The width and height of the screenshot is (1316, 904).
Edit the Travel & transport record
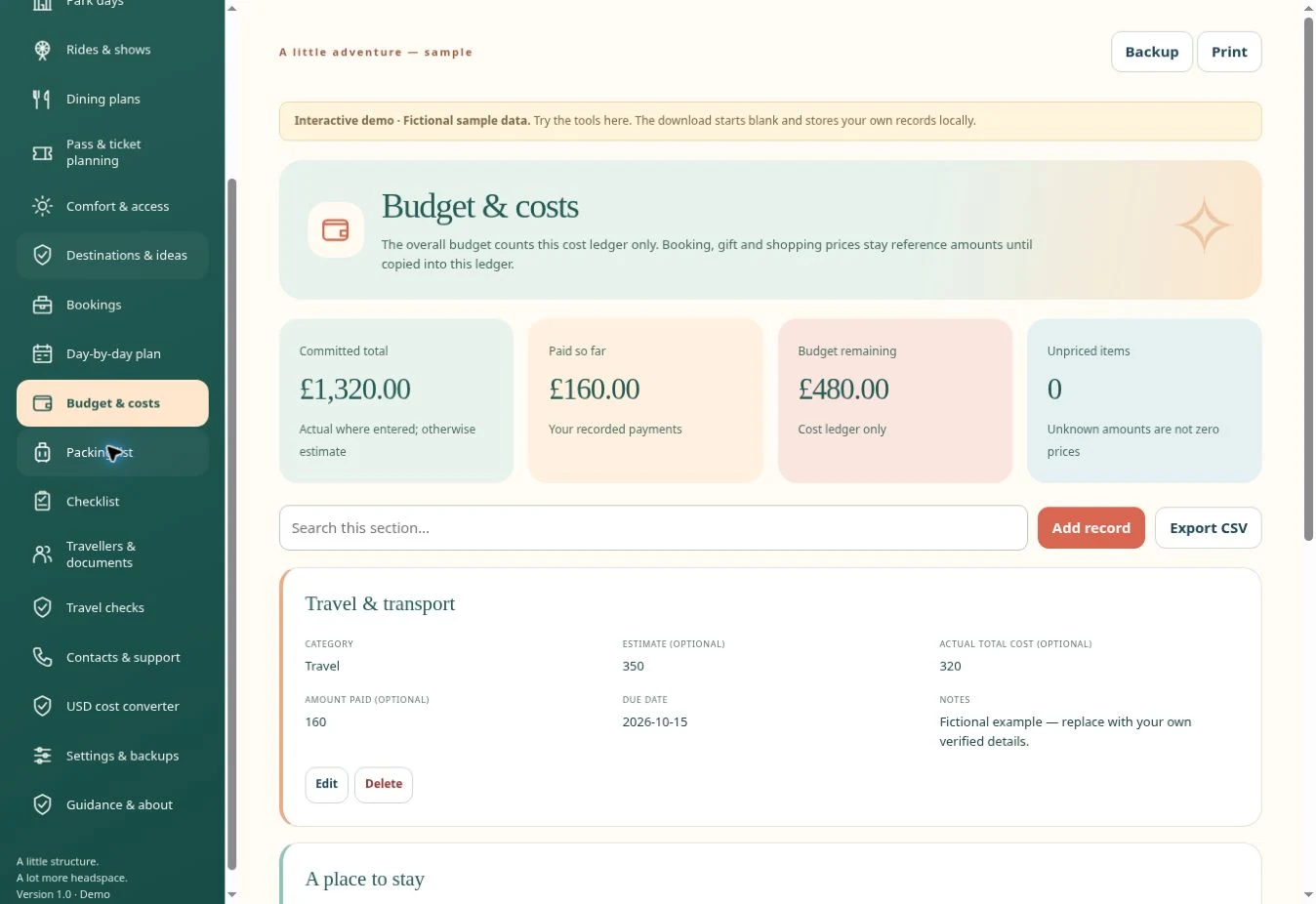[x=326, y=784]
